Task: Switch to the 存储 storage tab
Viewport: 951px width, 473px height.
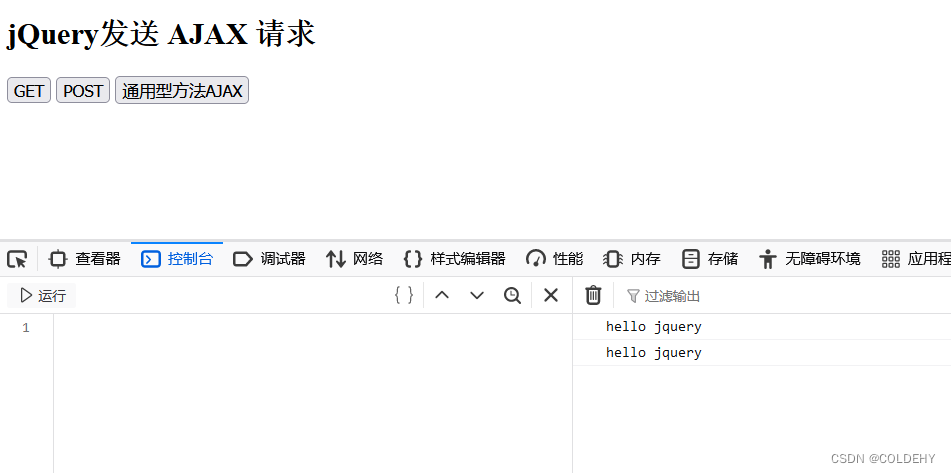Action: 710,260
